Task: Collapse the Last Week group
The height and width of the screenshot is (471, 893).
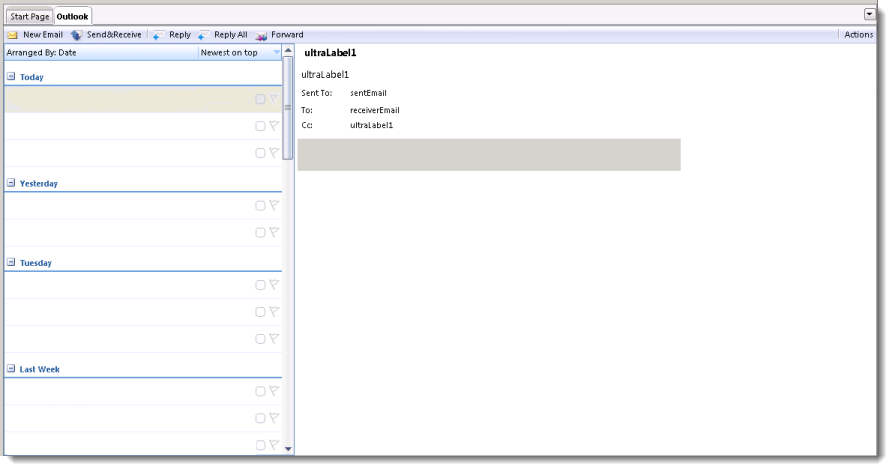Action: pyautogui.click(x=11, y=370)
